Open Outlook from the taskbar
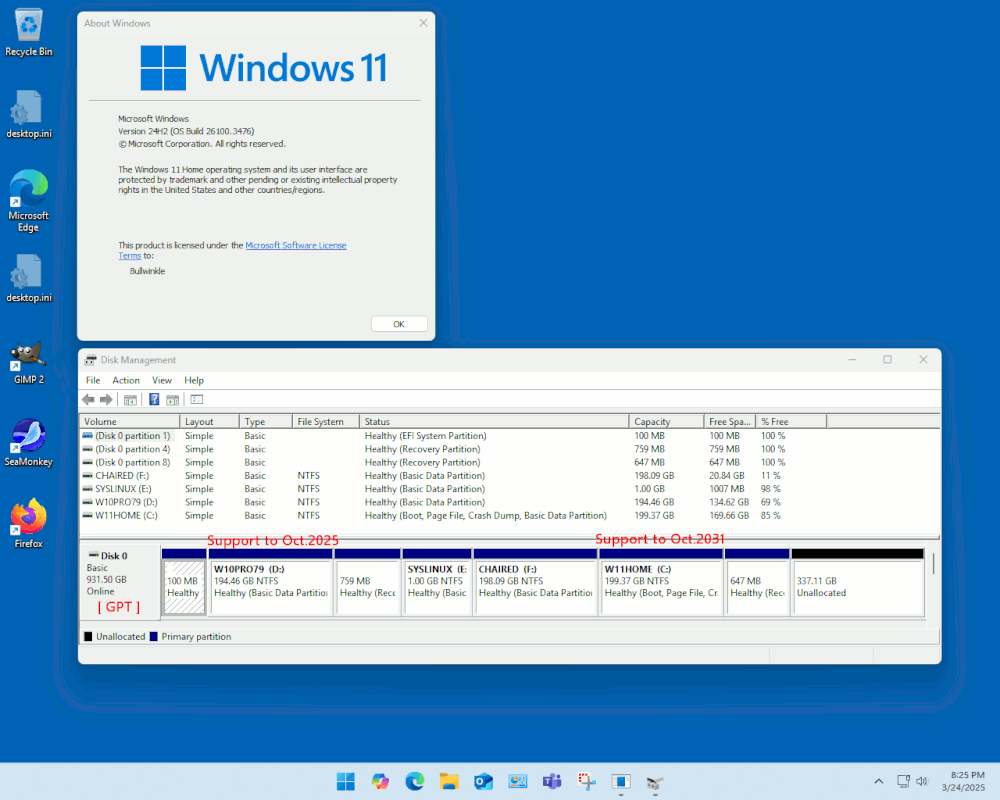 (x=483, y=781)
